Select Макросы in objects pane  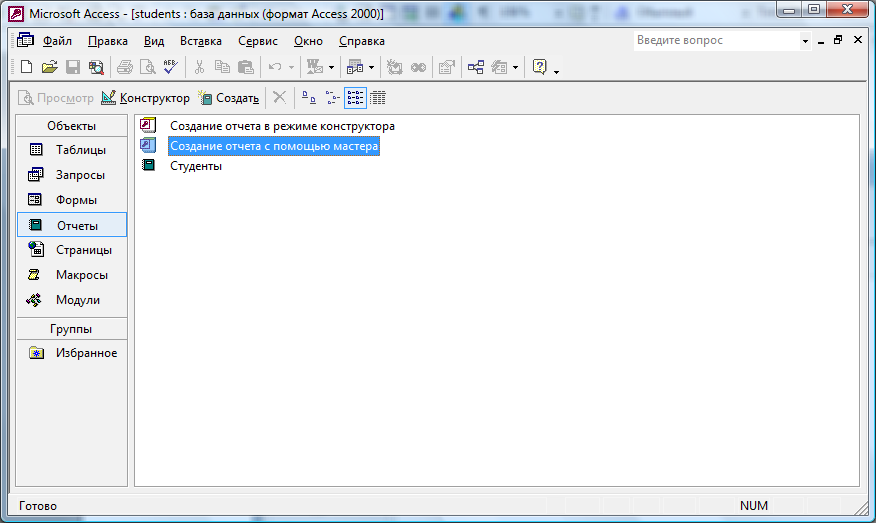click(x=72, y=275)
